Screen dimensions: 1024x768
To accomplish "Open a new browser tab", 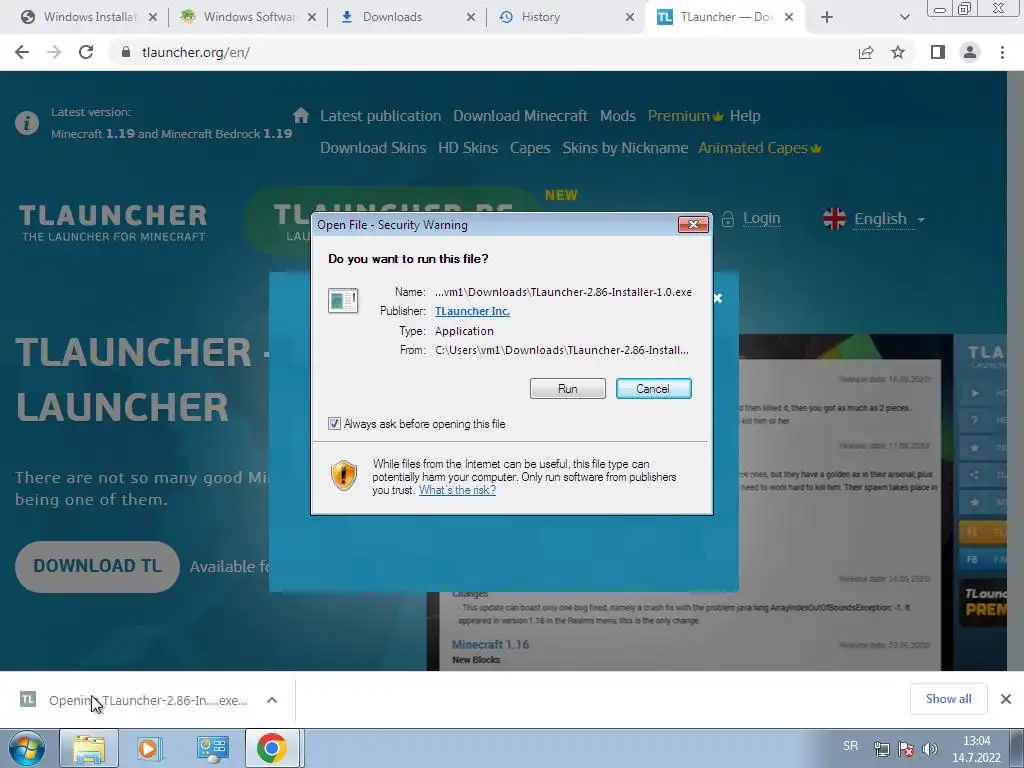I will (x=827, y=17).
